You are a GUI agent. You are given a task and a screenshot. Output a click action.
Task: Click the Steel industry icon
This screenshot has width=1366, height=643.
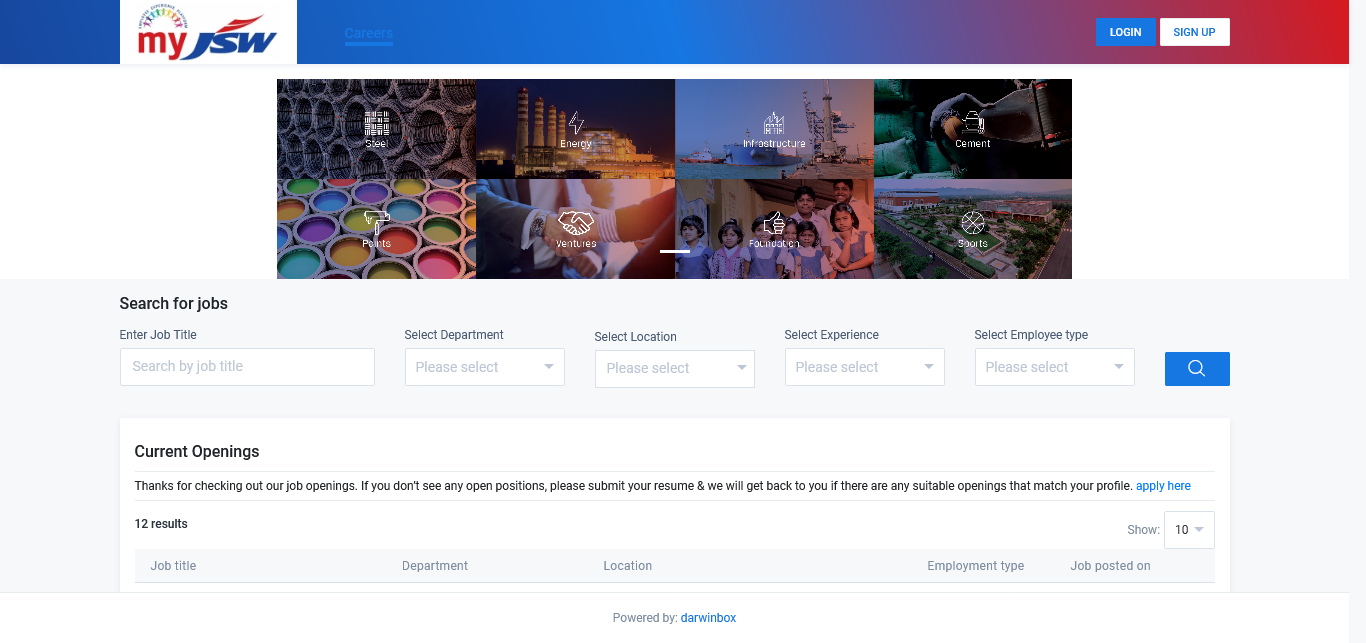point(376,123)
